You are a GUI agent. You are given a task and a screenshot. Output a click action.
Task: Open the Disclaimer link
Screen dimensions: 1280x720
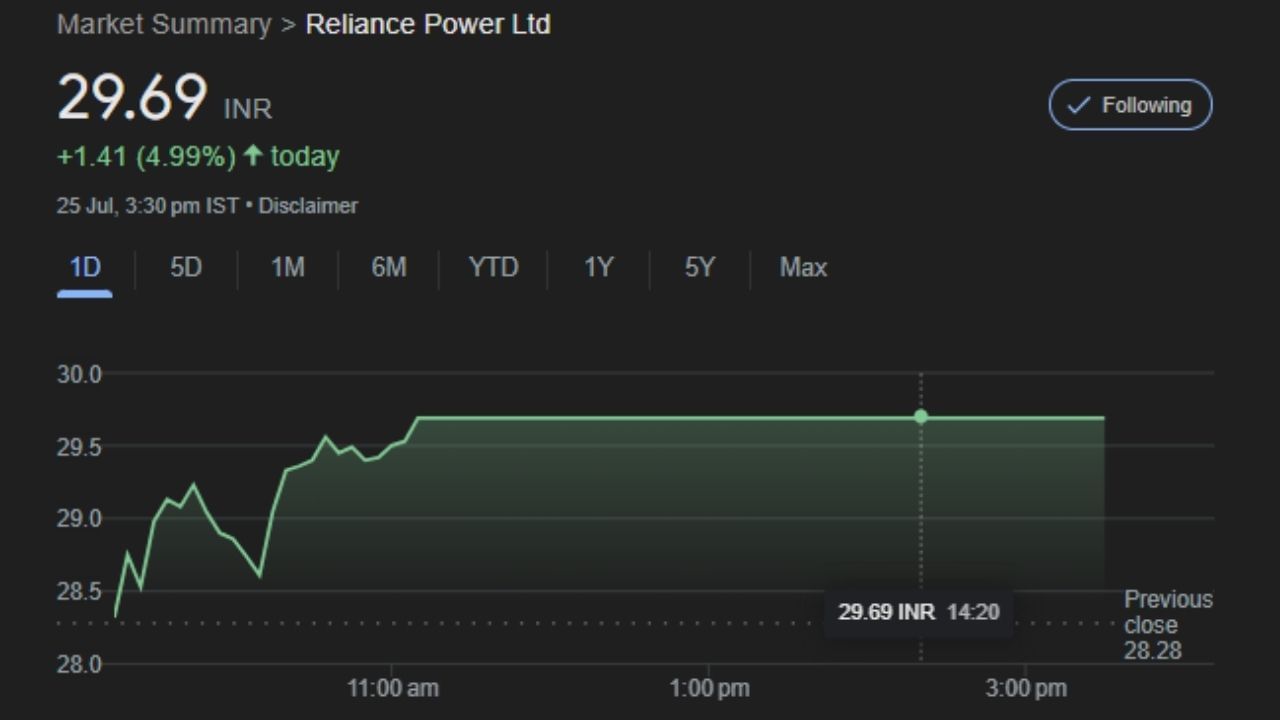[308, 206]
